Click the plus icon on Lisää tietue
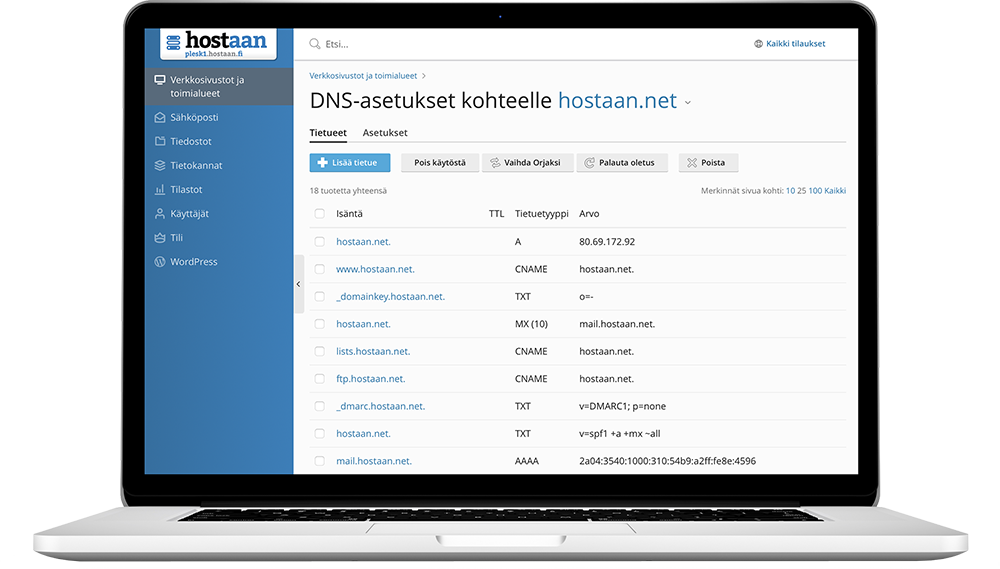1000x569 pixels. tap(323, 163)
